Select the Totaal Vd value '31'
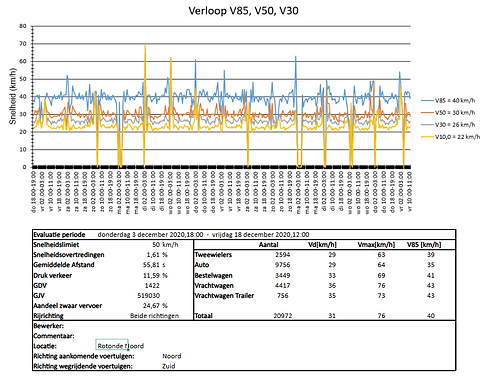Image resolution: width=490 pixels, height=379 pixels. tap(332, 316)
